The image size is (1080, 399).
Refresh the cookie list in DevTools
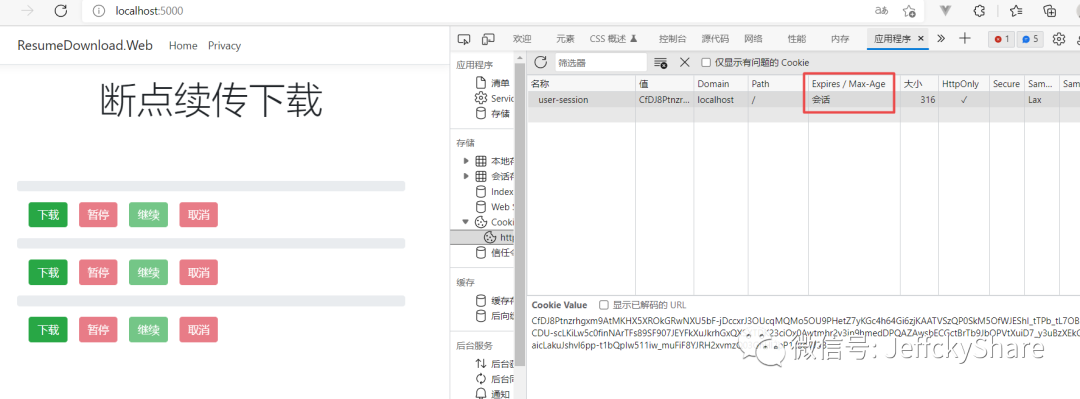point(541,63)
